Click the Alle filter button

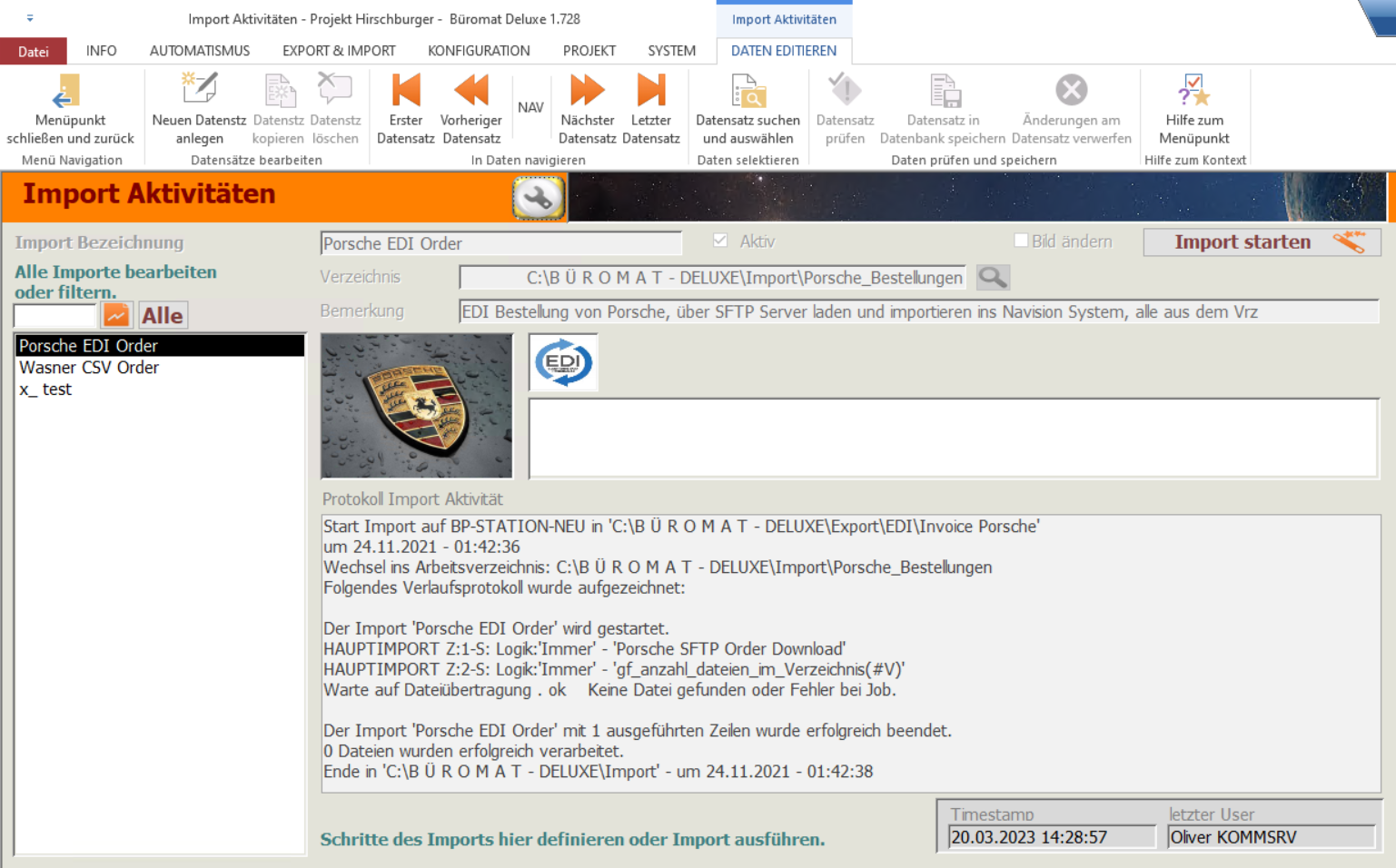point(163,315)
